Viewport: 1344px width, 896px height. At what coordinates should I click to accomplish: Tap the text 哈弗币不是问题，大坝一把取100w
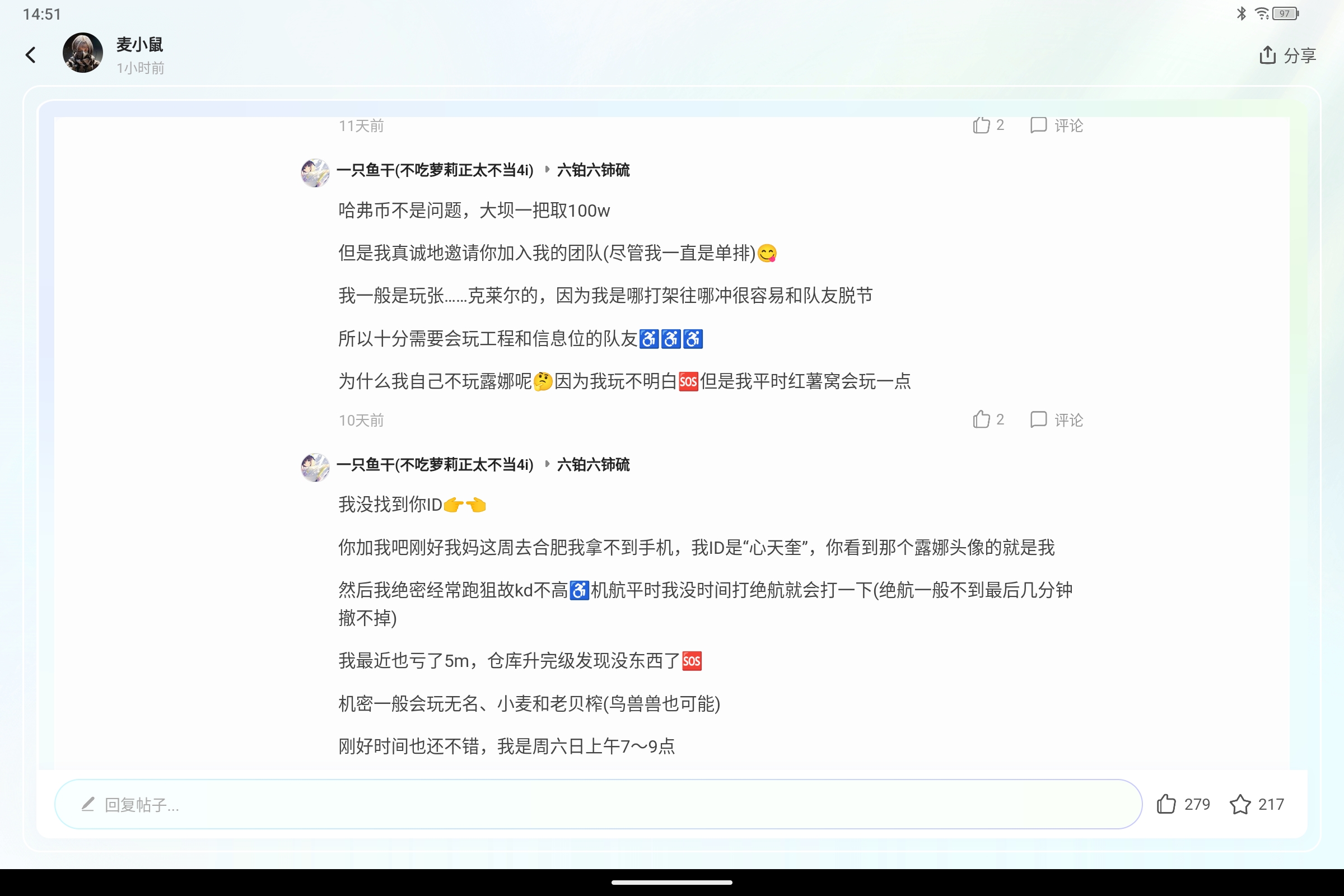474,211
